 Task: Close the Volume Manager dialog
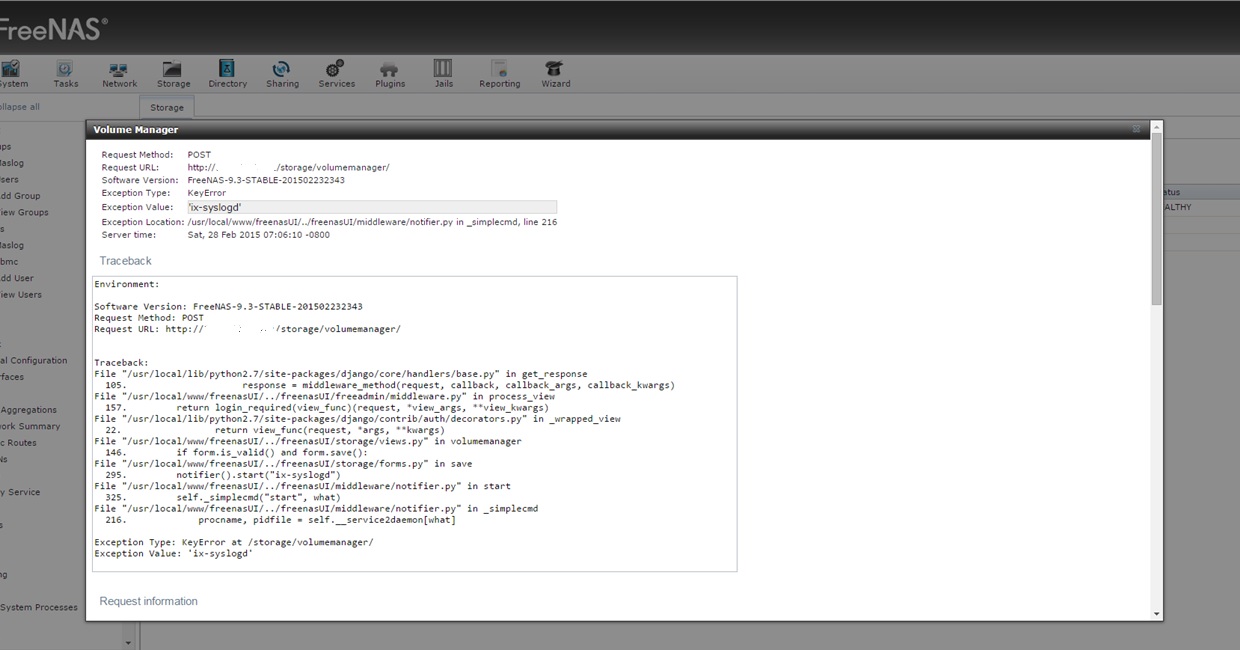(x=1136, y=129)
